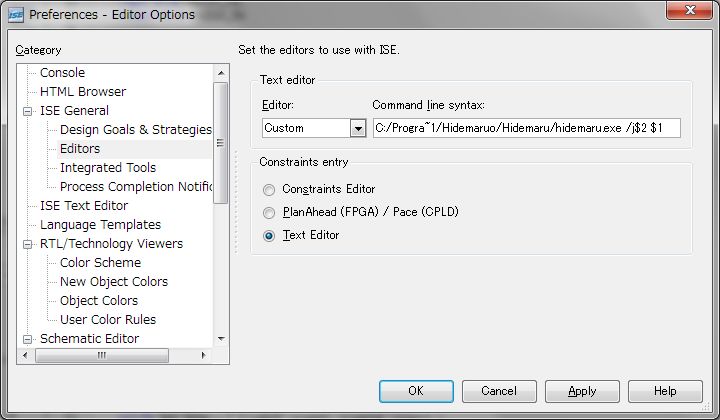Image resolution: width=720 pixels, height=420 pixels.
Task: Click the Help button
Action: coord(665,391)
